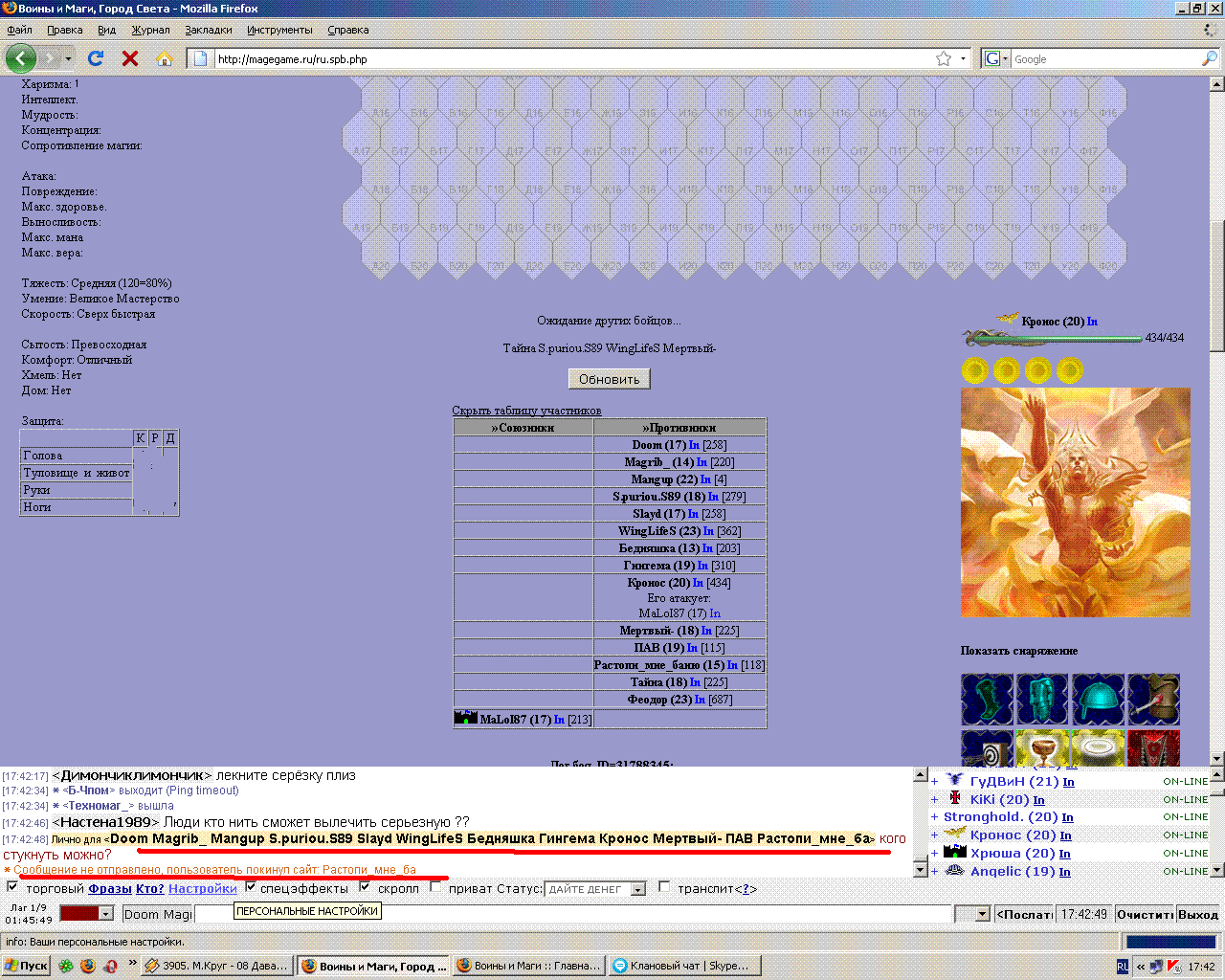Click the green boot equipment icon
The height and width of the screenshot is (980, 1225).
[x=987, y=699]
